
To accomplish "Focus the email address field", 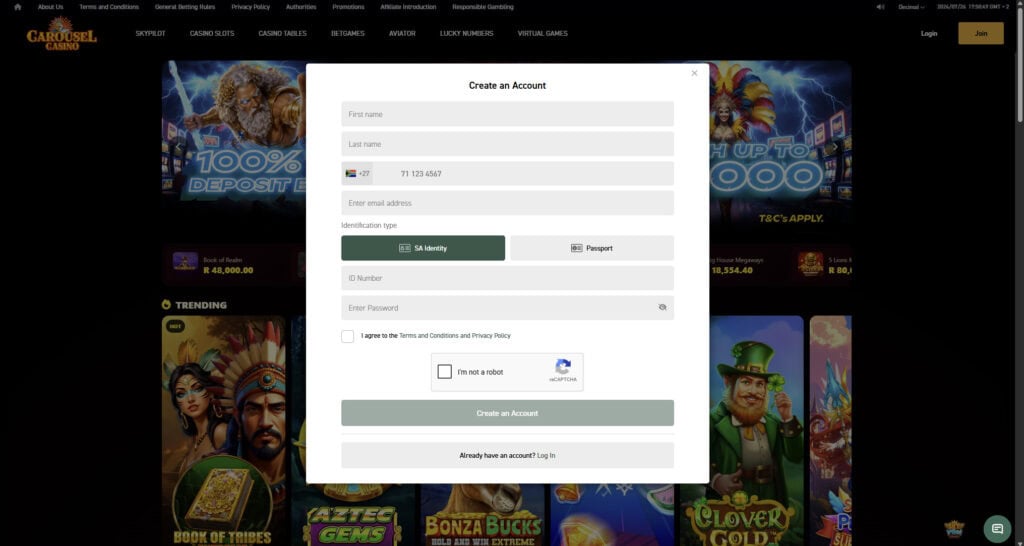I will click(x=507, y=203).
